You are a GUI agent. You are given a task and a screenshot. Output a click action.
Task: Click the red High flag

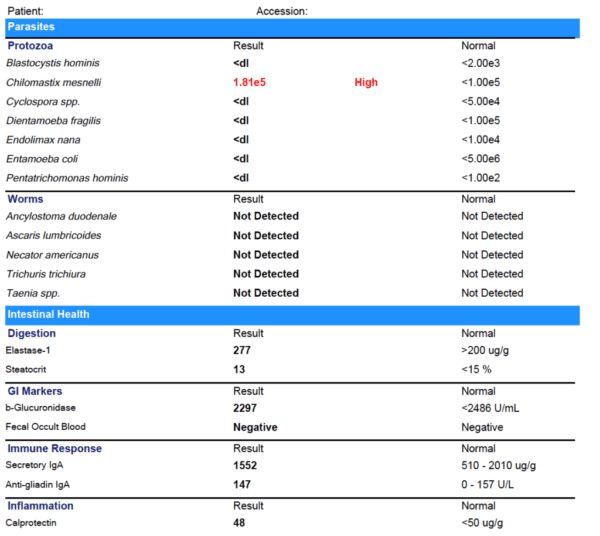pyautogui.click(x=366, y=82)
